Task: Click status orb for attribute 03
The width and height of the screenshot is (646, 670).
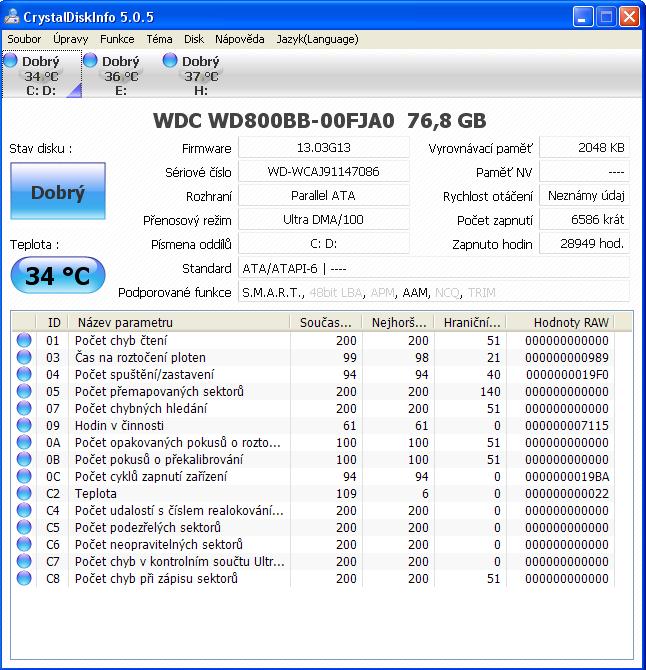Action: (x=24, y=357)
